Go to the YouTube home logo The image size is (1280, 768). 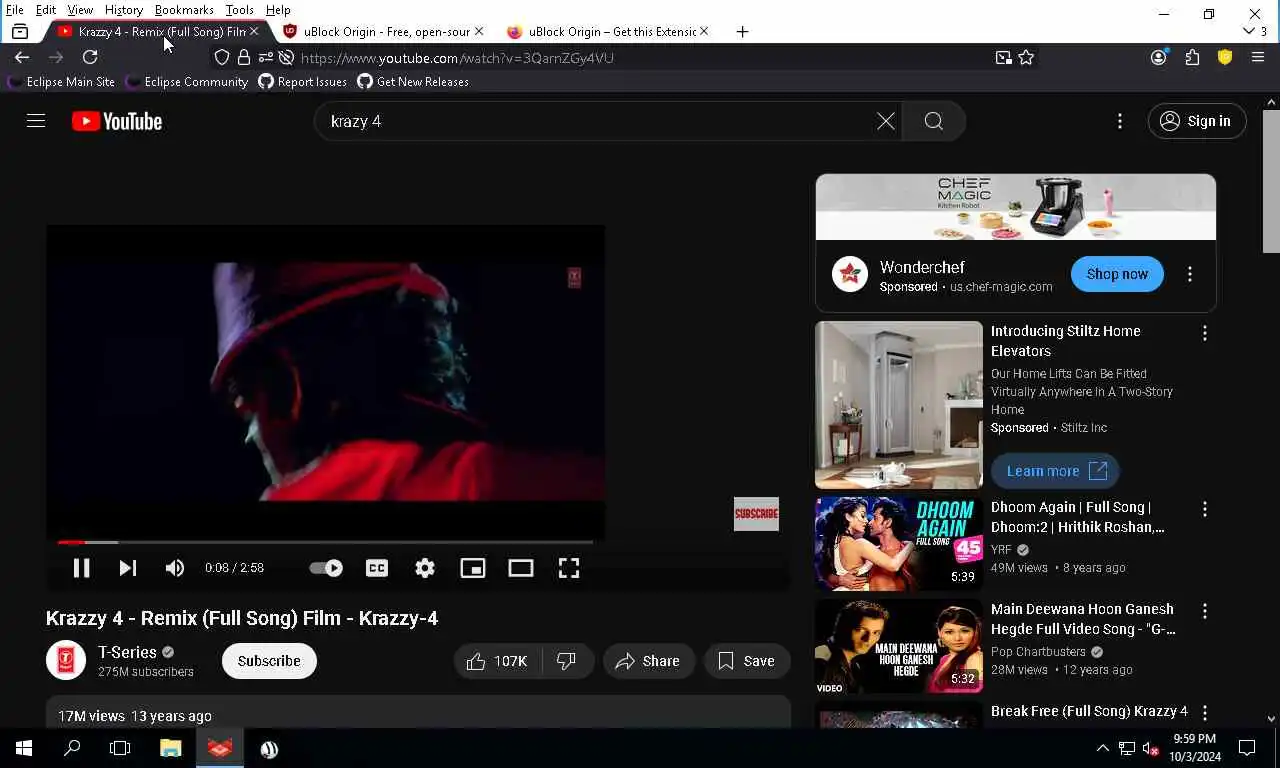pyautogui.click(x=117, y=121)
